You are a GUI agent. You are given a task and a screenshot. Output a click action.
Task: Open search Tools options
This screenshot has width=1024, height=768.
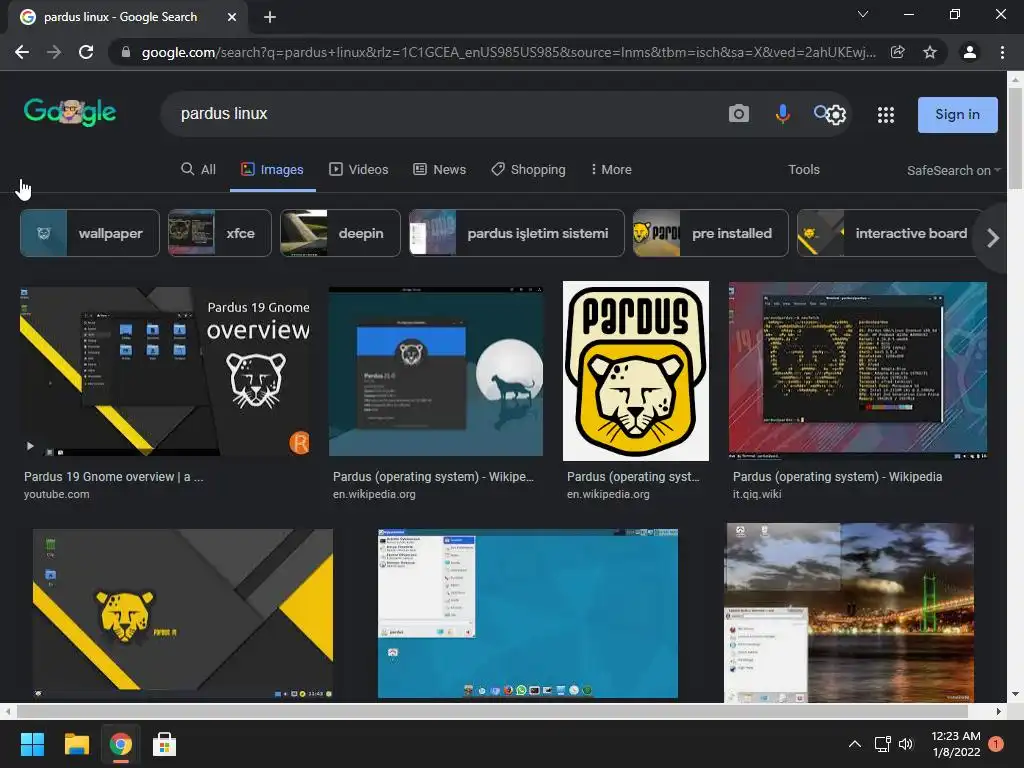point(803,170)
